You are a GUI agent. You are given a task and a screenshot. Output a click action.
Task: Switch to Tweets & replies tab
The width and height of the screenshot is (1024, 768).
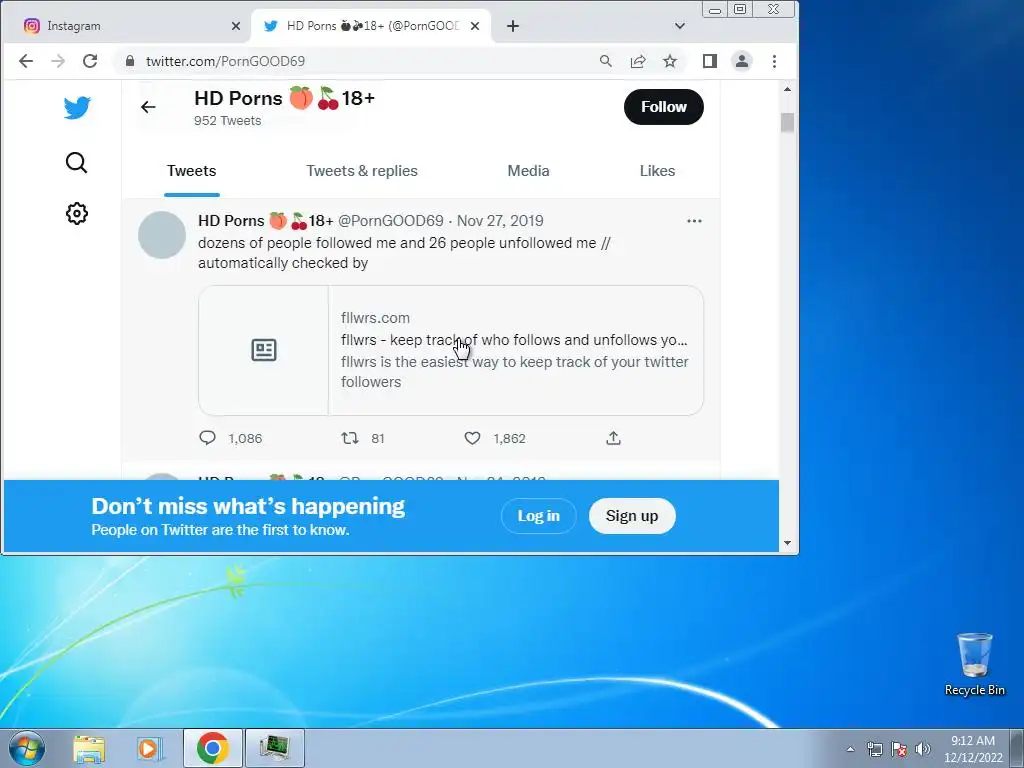click(362, 171)
